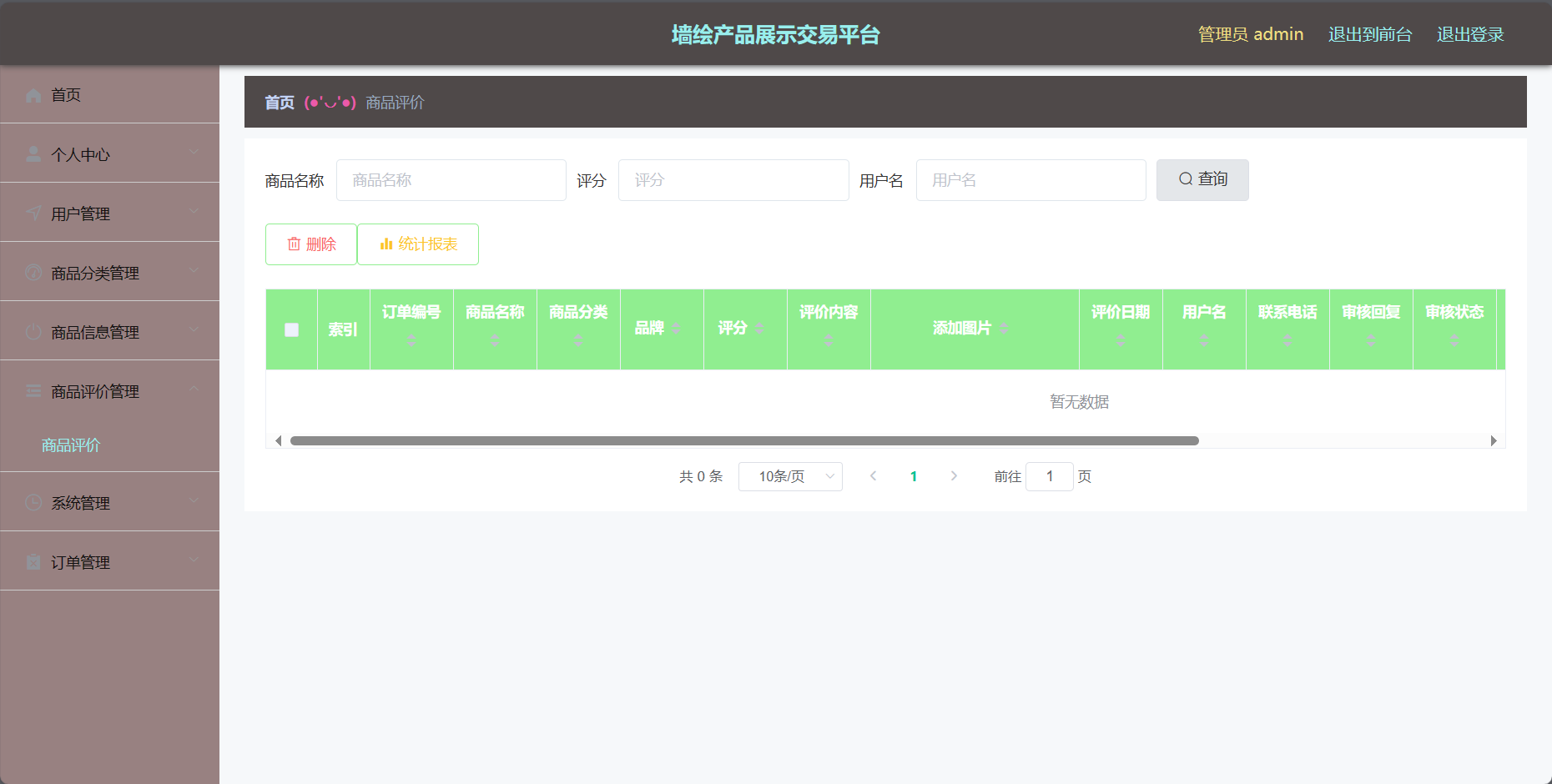Viewport: 1552px width, 784px height.
Task: Go to the previous page arrow in pagination
Action: (873, 476)
